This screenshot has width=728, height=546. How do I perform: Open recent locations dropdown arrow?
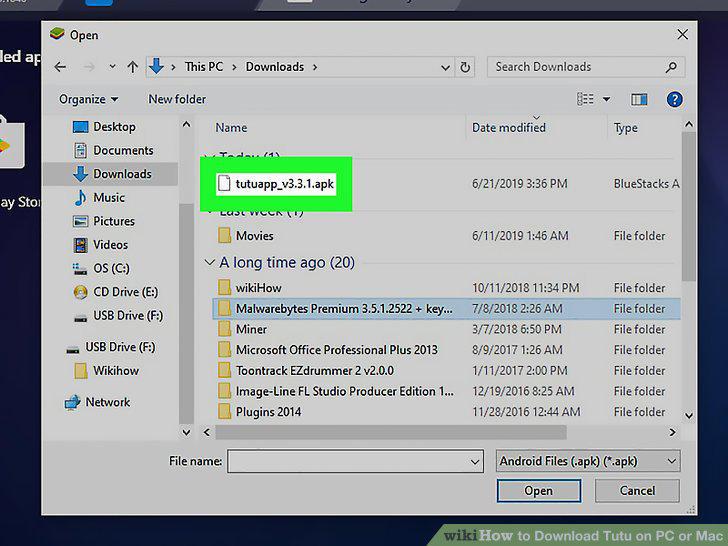tap(112, 67)
